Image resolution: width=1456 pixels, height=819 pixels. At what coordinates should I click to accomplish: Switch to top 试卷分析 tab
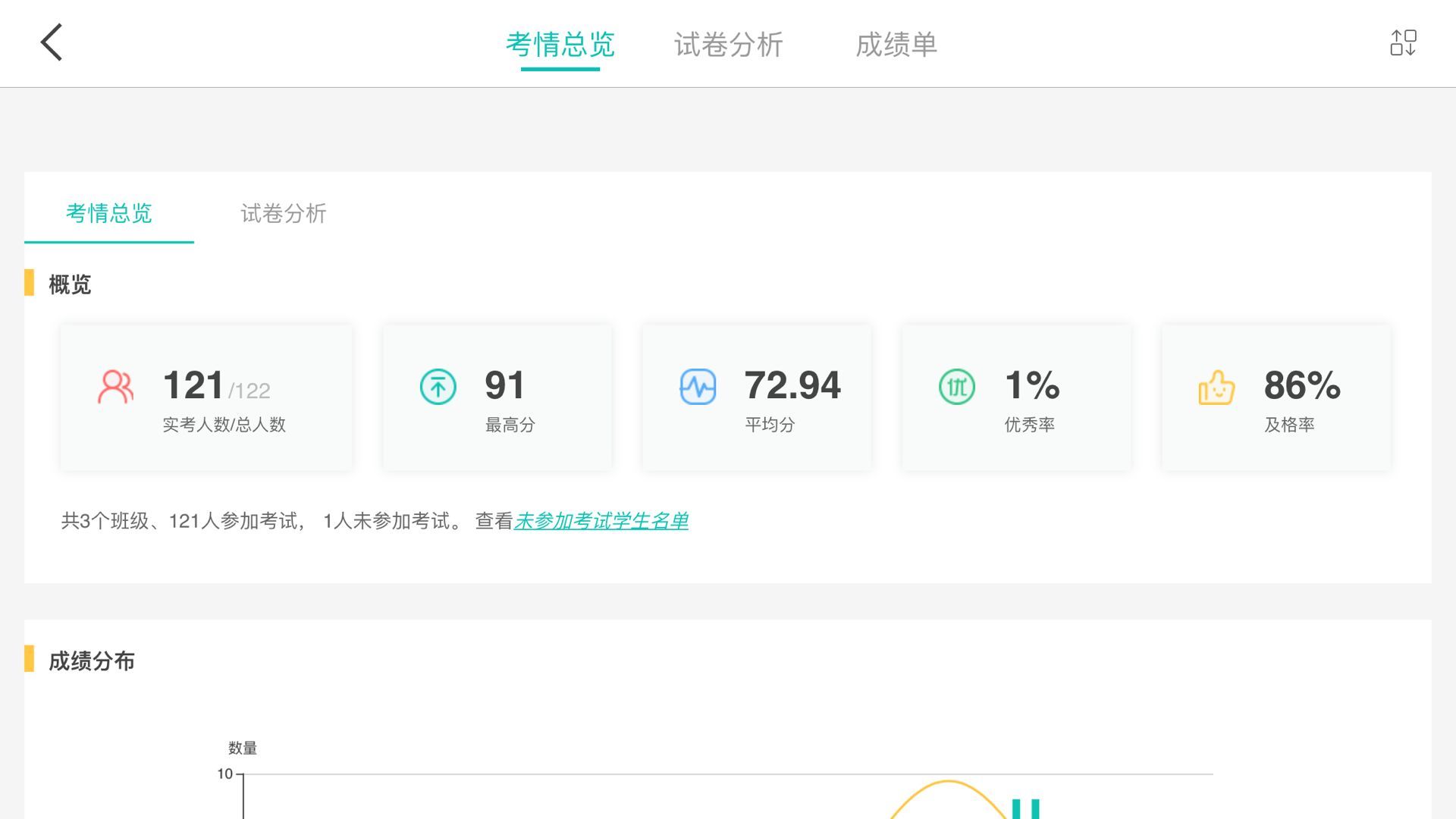coord(728,44)
